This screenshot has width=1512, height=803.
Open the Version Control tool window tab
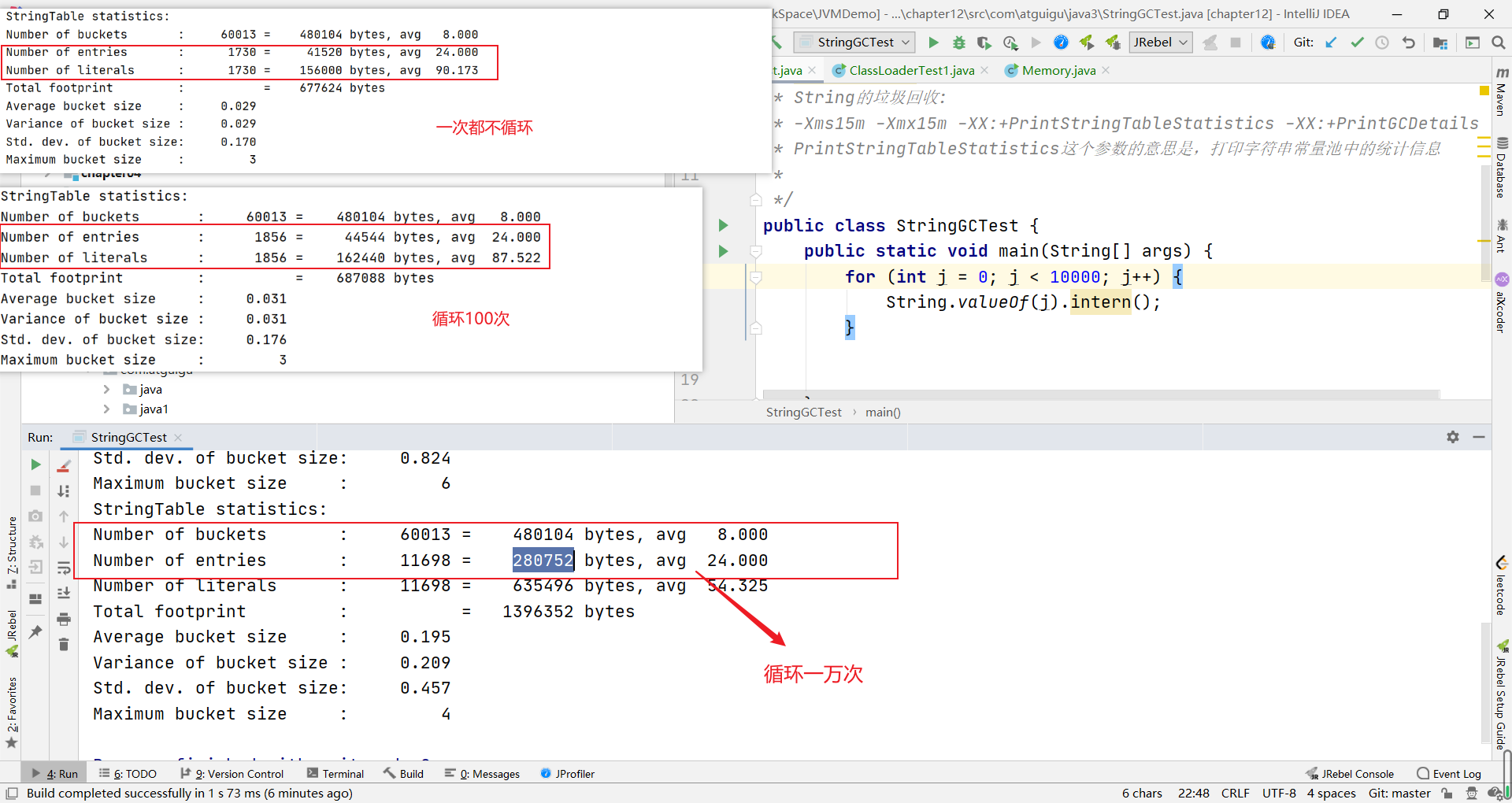click(232, 774)
